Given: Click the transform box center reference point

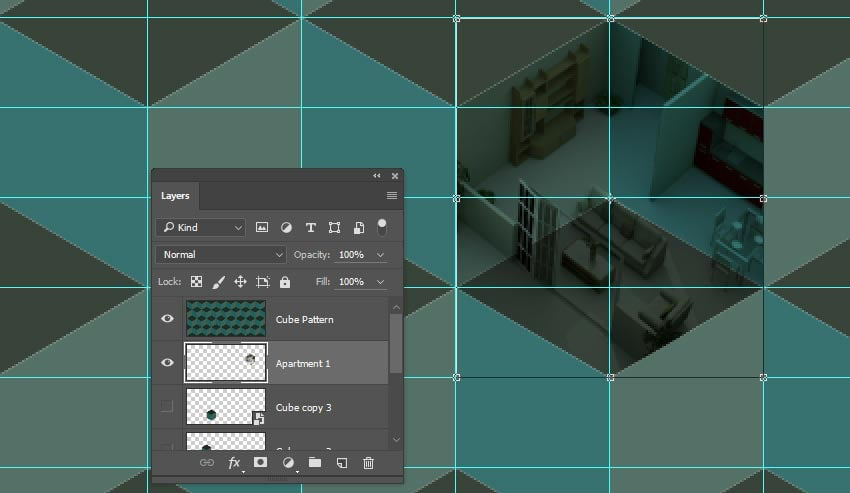Looking at the screenshot, I should [x=610, y=199].
